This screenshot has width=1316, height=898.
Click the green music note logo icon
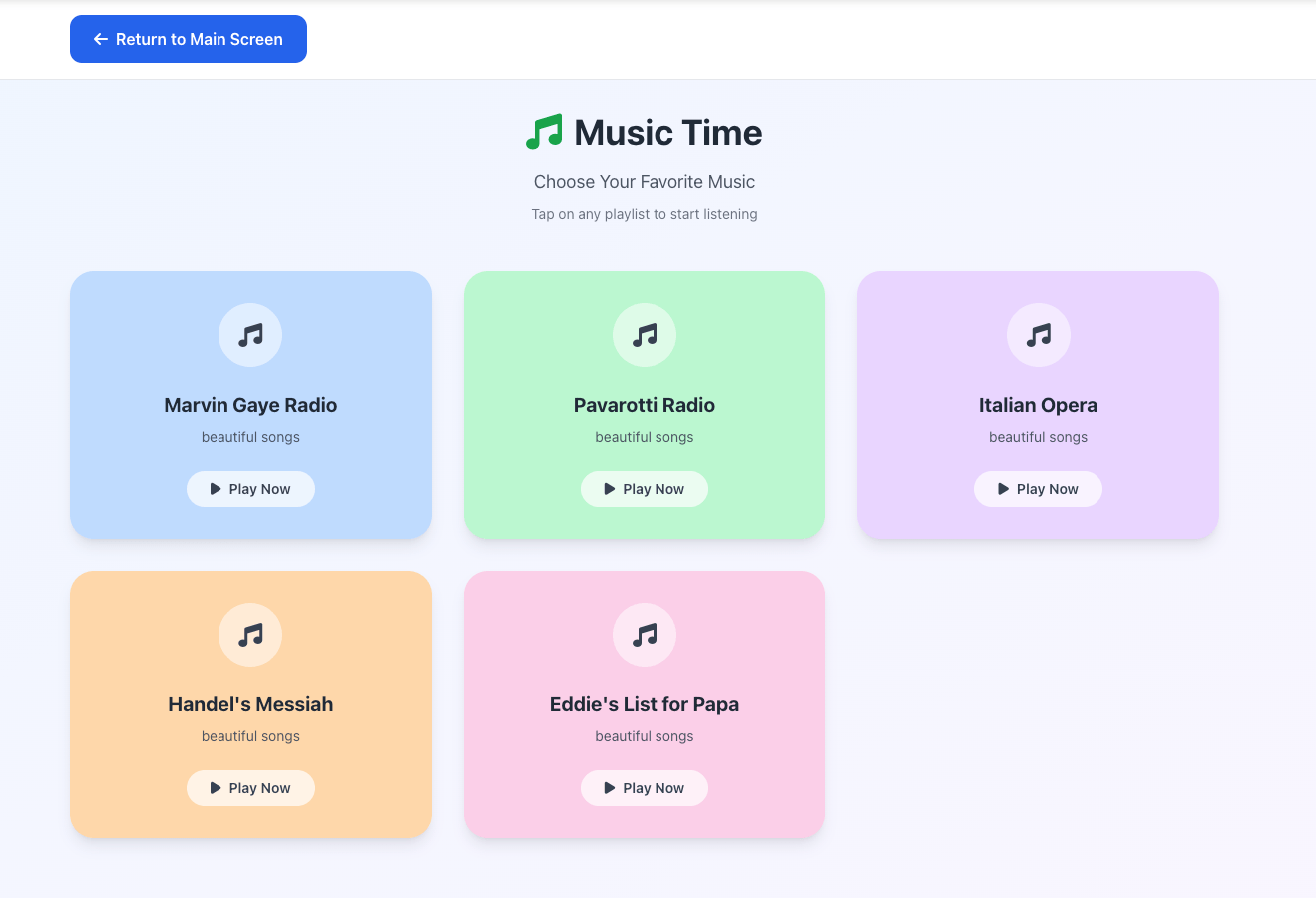[544, 132]
